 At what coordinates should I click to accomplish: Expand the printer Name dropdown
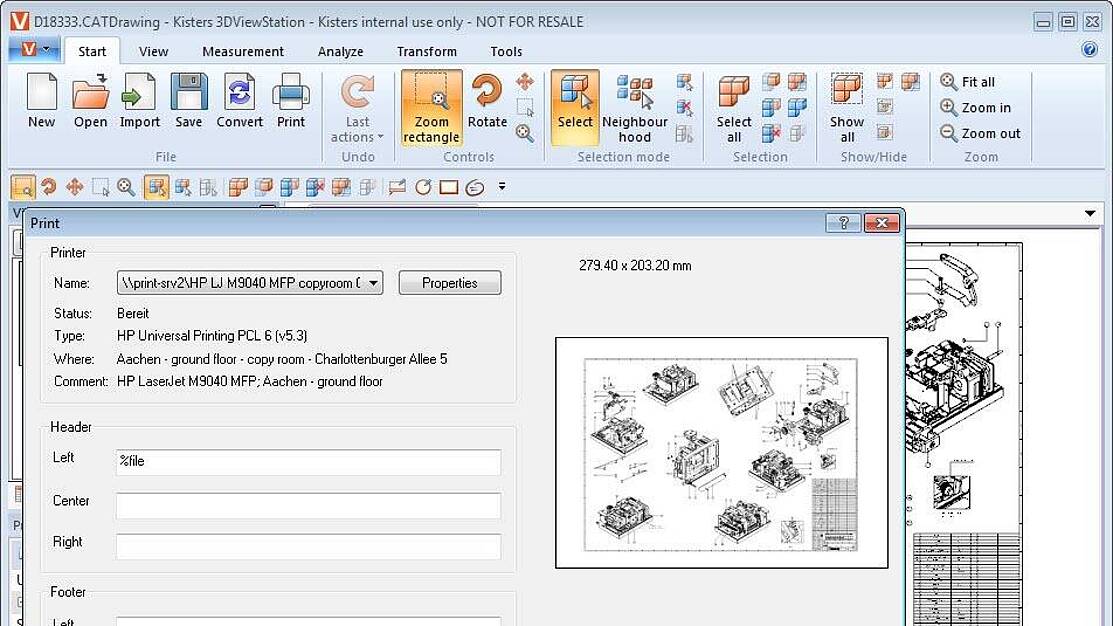click(x=373, y=283)
